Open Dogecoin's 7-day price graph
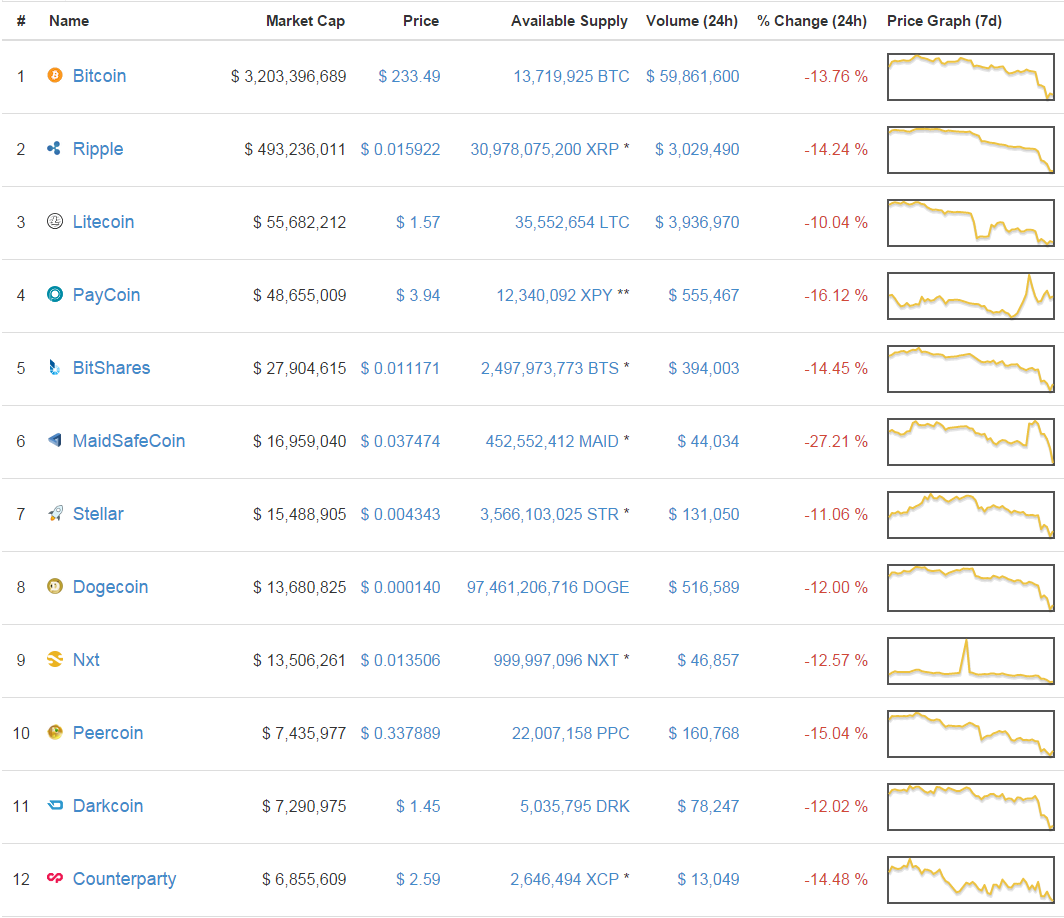Screen dimensions: 1064x918 pos(970,588)
